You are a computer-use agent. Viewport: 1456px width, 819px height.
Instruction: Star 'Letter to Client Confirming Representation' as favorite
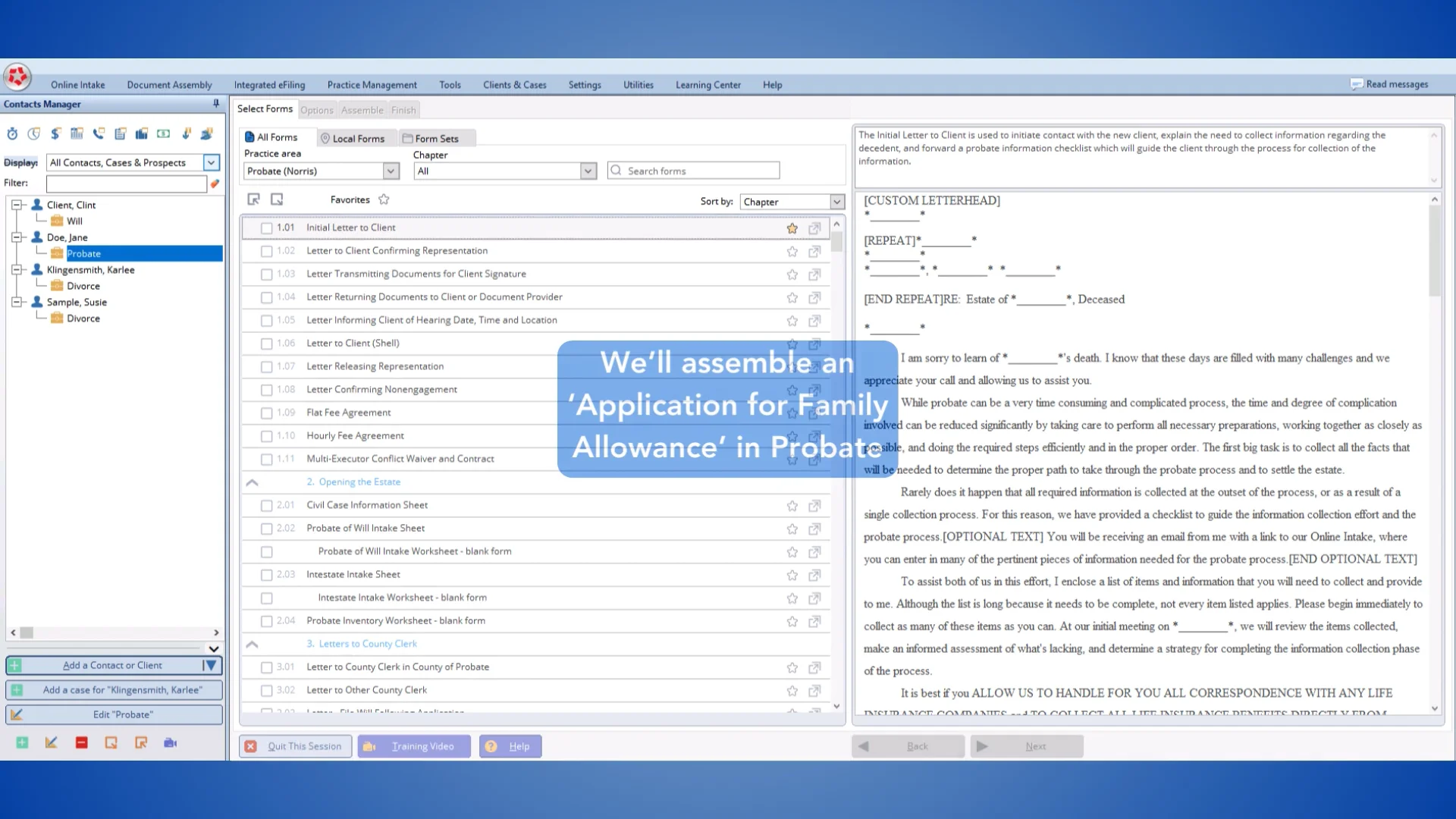pyautogui.click(x=792, y=251)
